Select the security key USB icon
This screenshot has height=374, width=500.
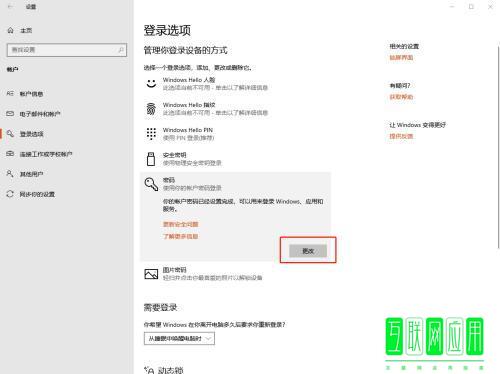click(151, 159)
